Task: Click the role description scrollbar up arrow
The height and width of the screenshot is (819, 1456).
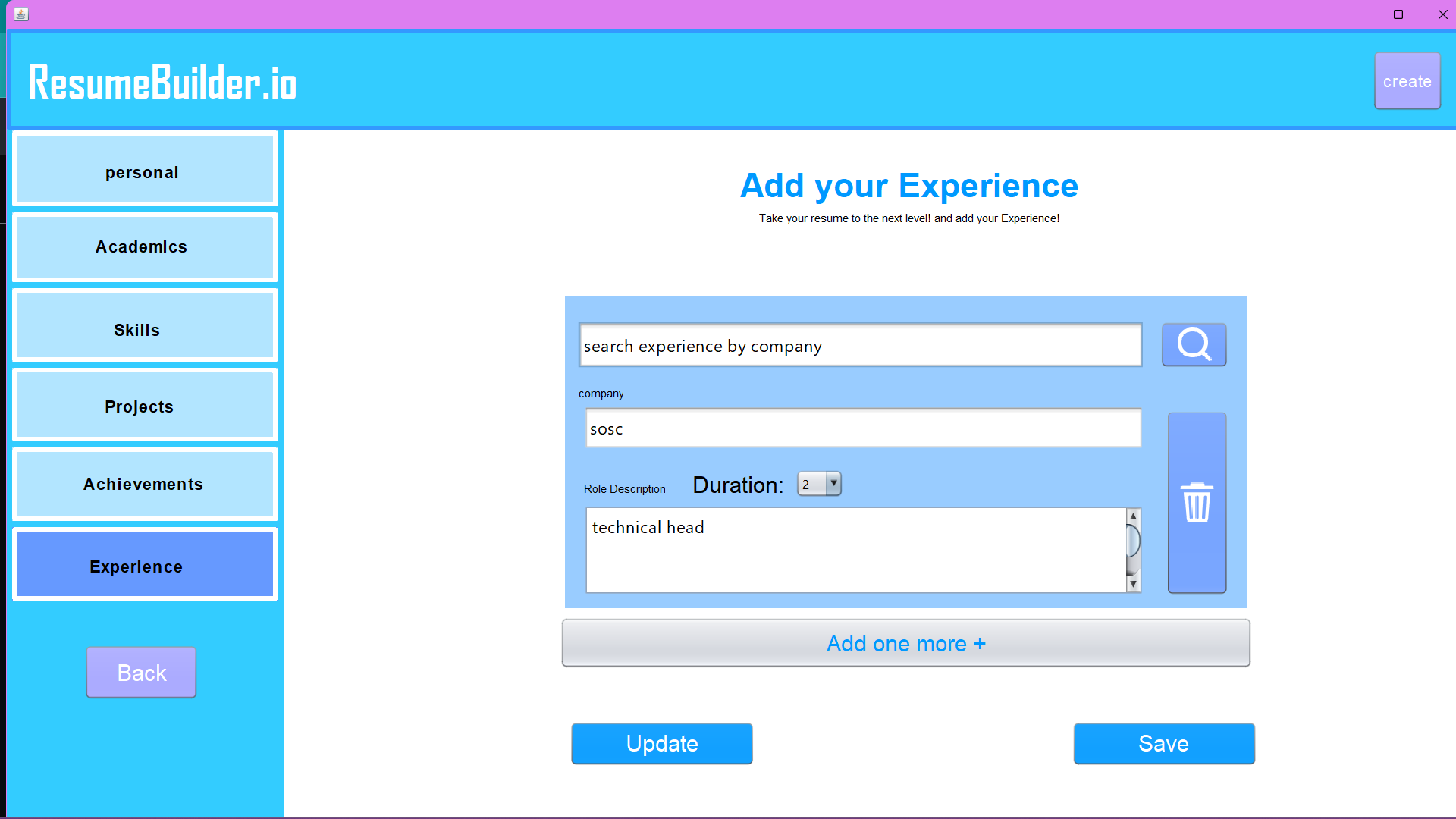Action: tap(1133, 516)
